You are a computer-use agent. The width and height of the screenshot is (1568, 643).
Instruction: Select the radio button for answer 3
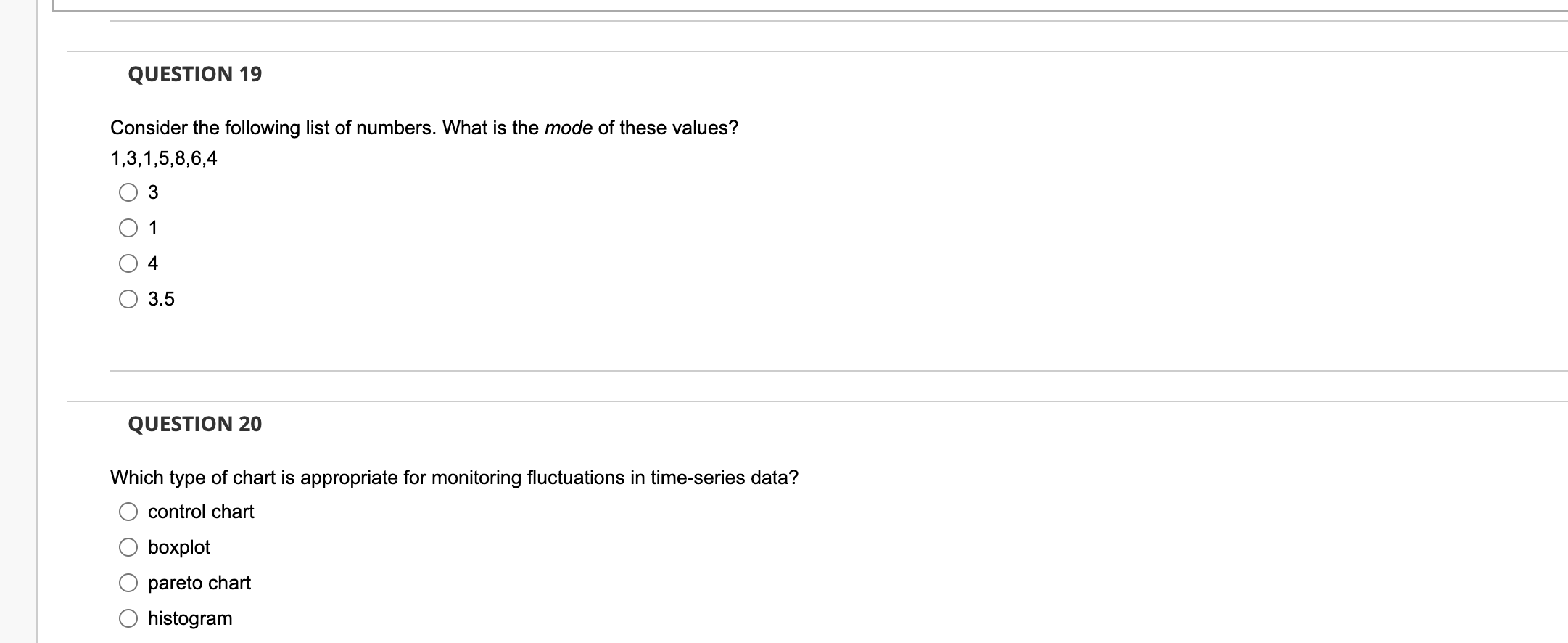tap(128, 192)
